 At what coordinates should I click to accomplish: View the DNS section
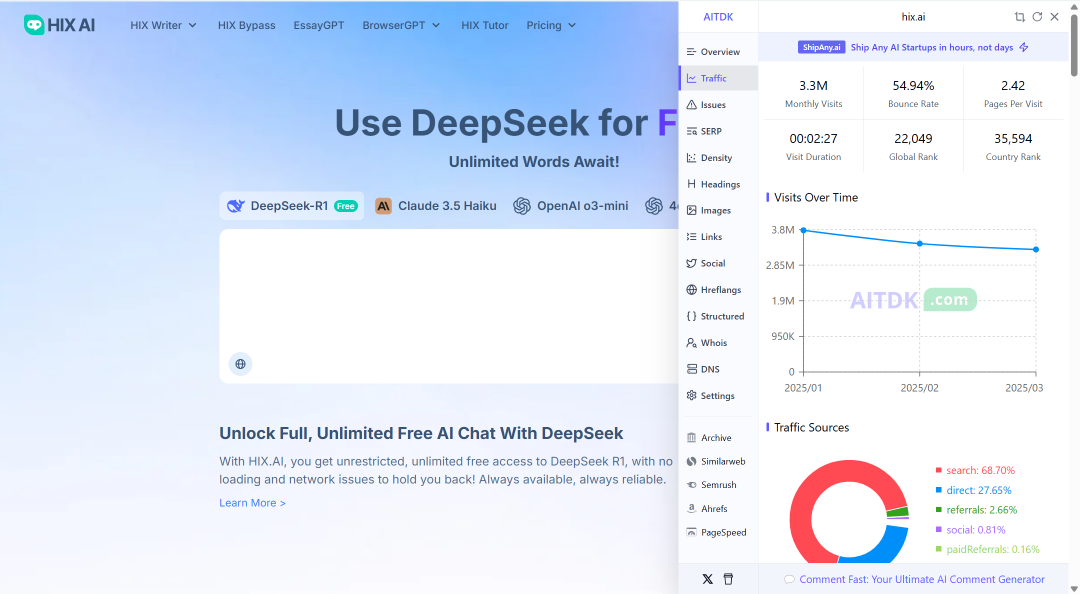pos(718,369)
